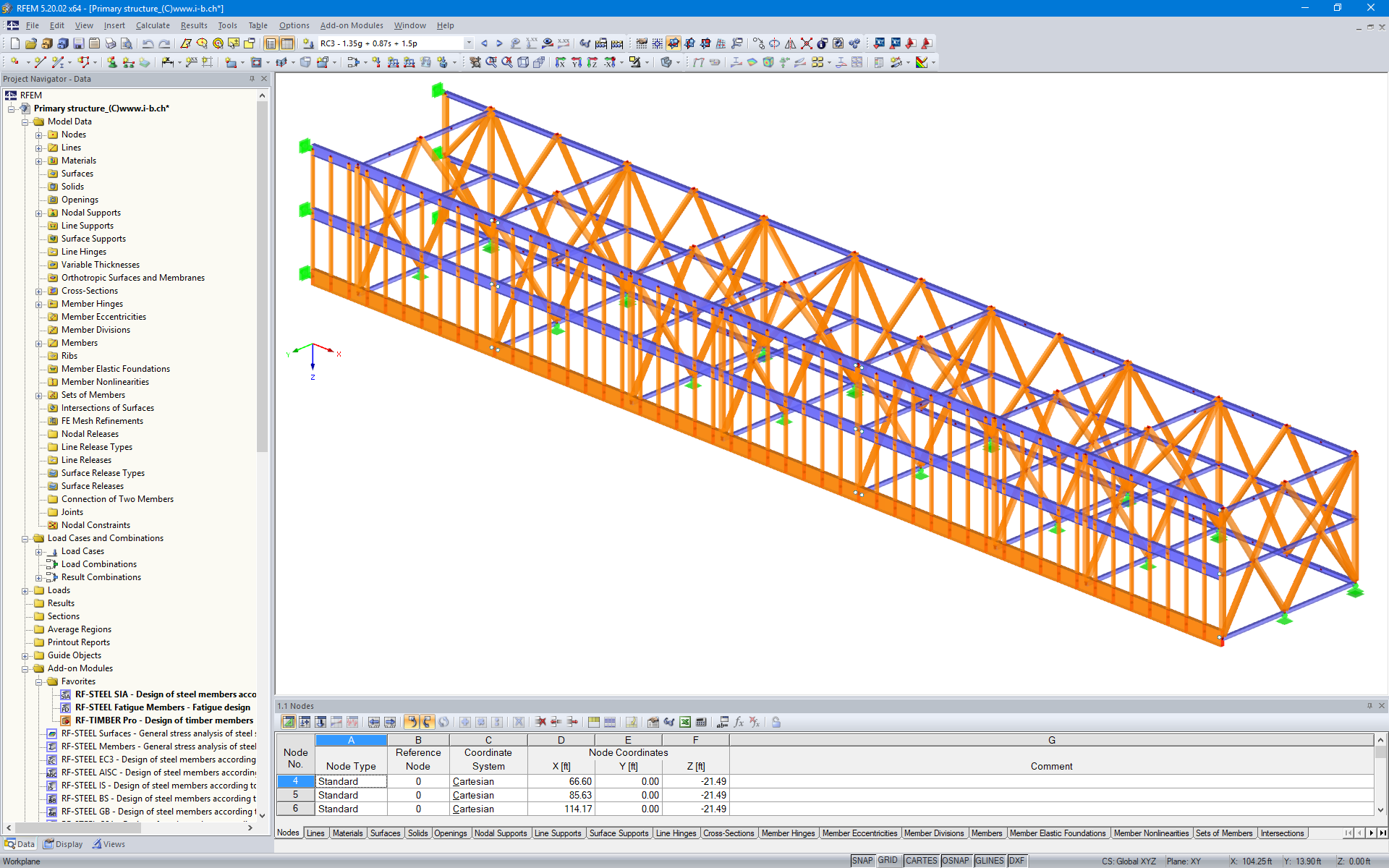
Task: Toggle the table display button in toolbar
Action: (x=287, y=43)
